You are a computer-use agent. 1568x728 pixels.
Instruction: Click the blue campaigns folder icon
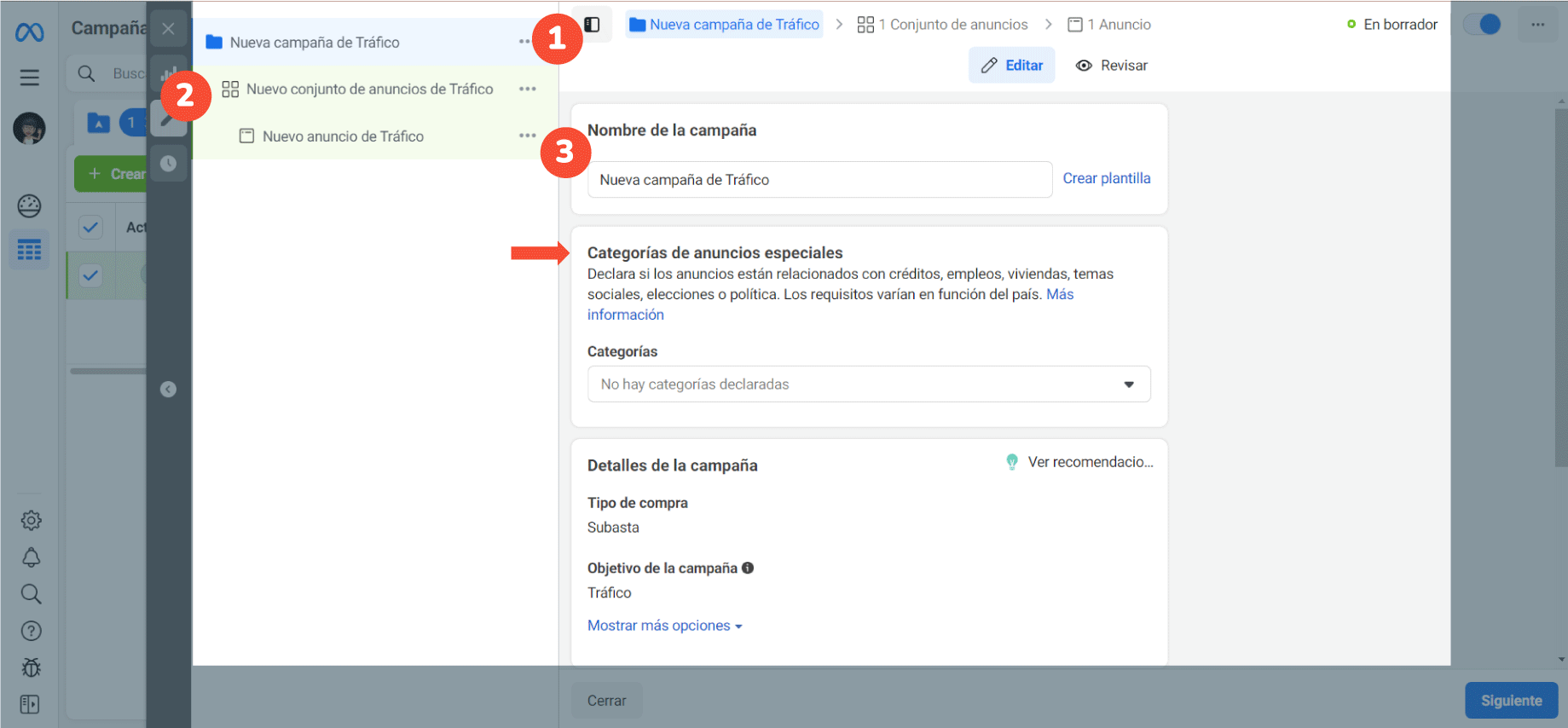(99, 124)
